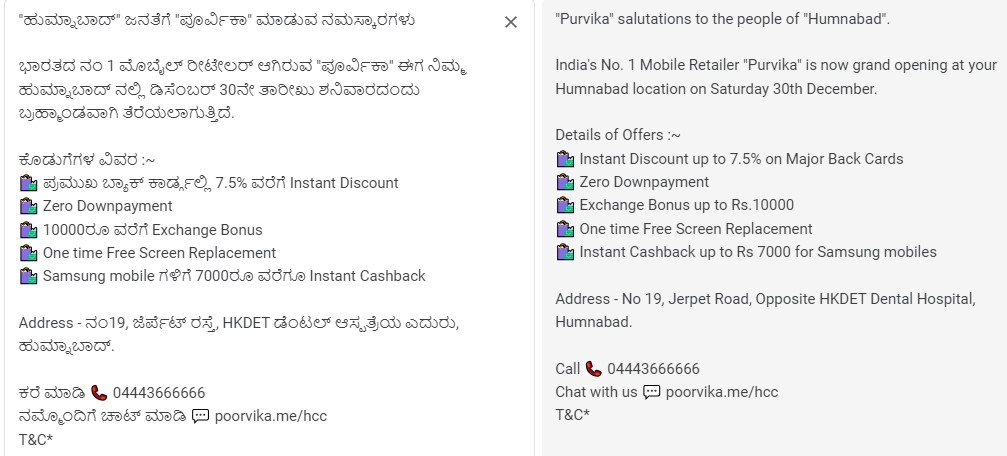The width and height of the screenshot is (1007, 456).
Task: Click the shopping bag icon beside Kannada 'Zero Downpayment'
Action: coord(28,206)
